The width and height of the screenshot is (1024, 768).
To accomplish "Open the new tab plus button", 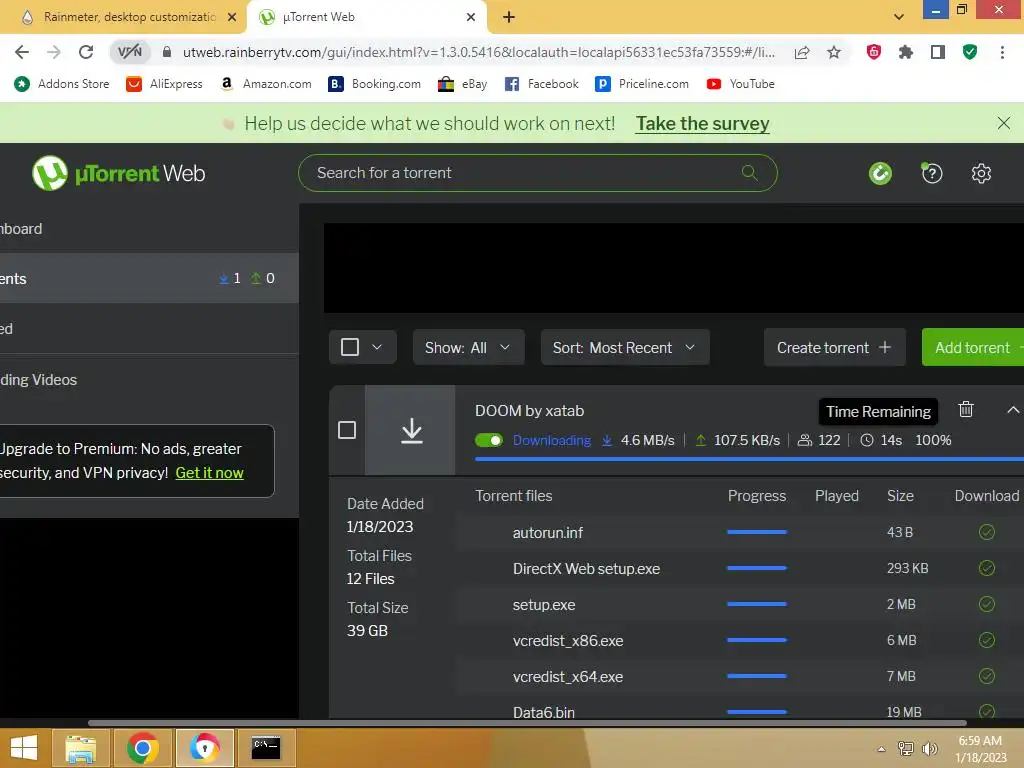I will tap(509, 17).
